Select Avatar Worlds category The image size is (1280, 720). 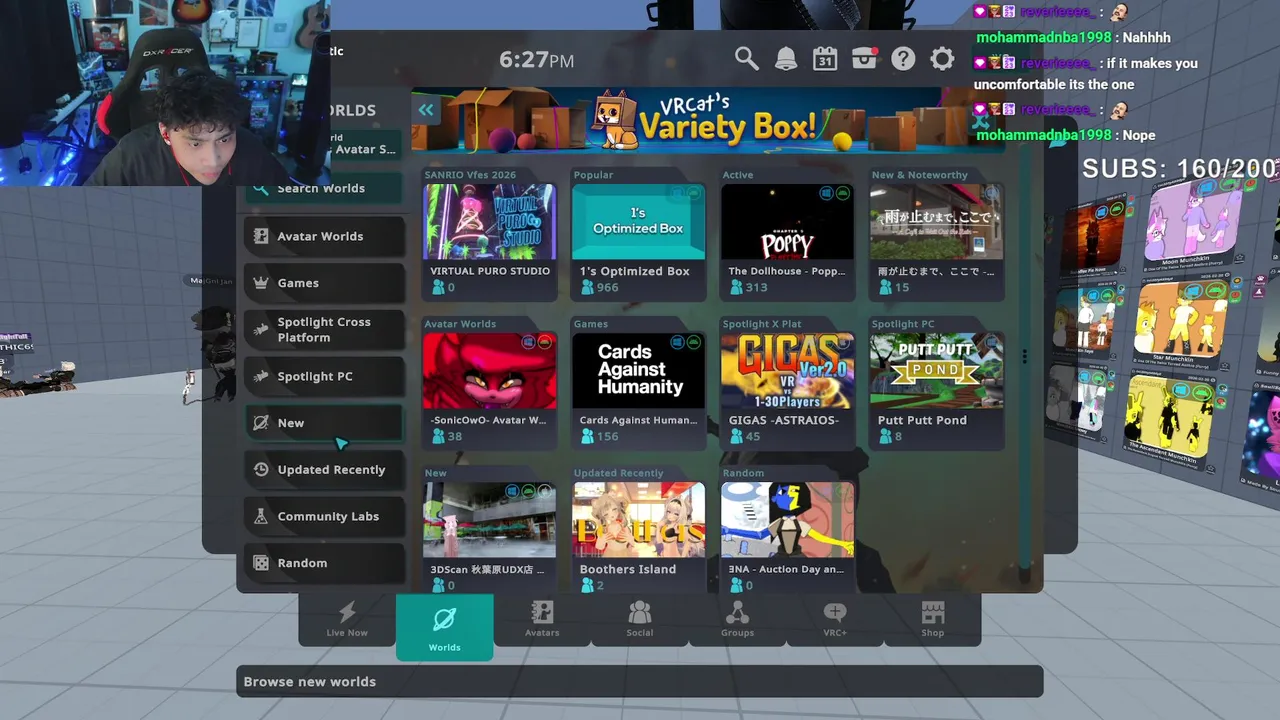coord(325,236)
